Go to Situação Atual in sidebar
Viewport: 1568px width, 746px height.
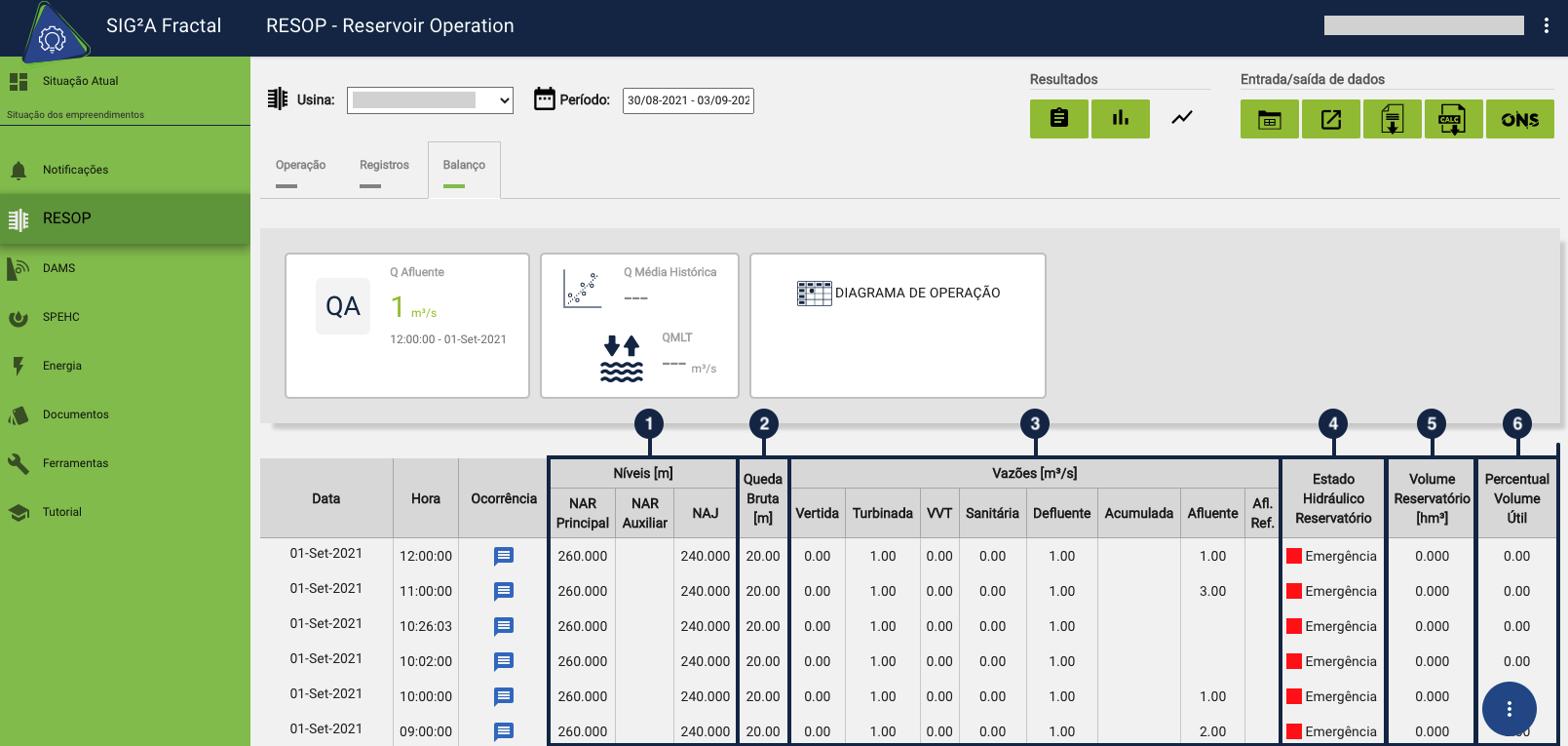point(80,81)
